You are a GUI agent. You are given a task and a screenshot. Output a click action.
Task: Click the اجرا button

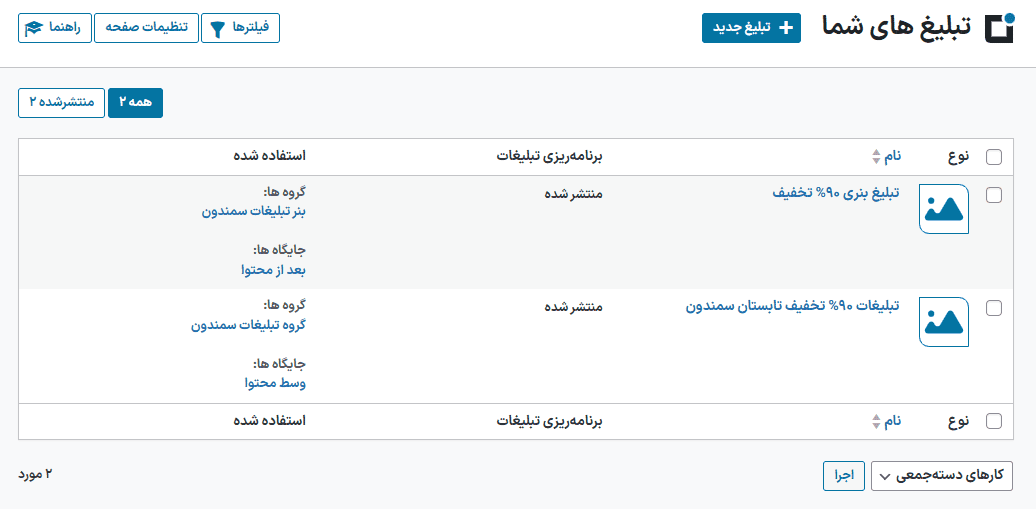coord(844,476)
